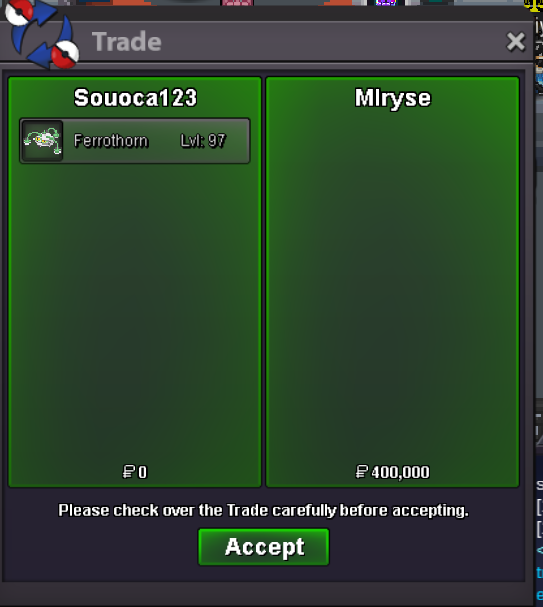Select the Ferrothorn Lvl 97 trade entry

[135, 141]
